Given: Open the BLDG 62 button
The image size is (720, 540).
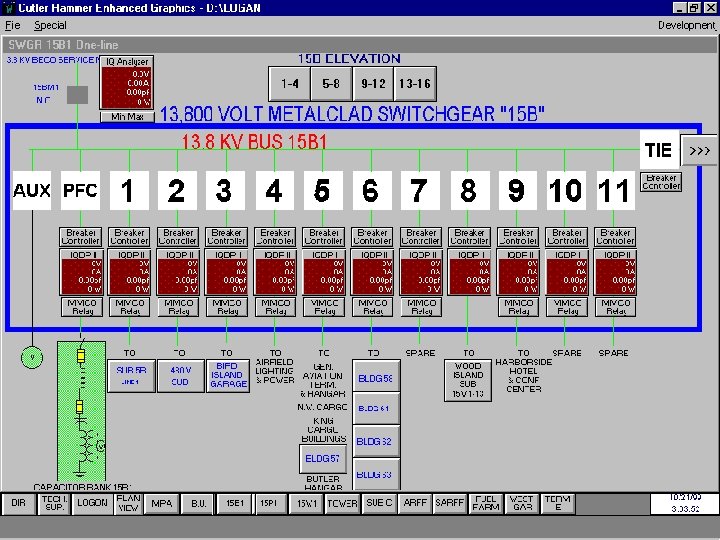Looking at the screenshot, I should [x=376, y=441].
